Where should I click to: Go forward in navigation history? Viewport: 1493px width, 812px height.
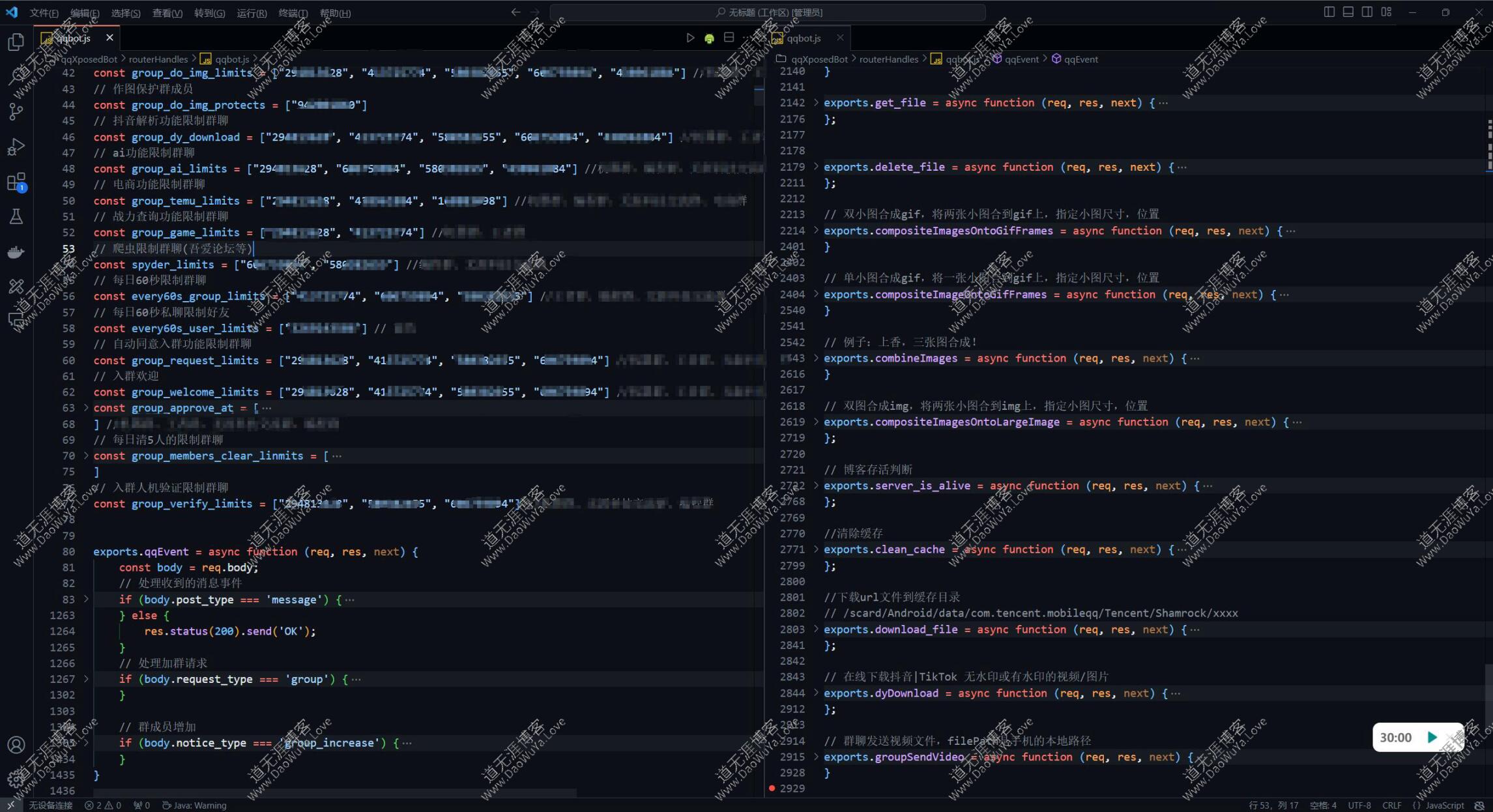pyautogui.click(x=535, y=12)
